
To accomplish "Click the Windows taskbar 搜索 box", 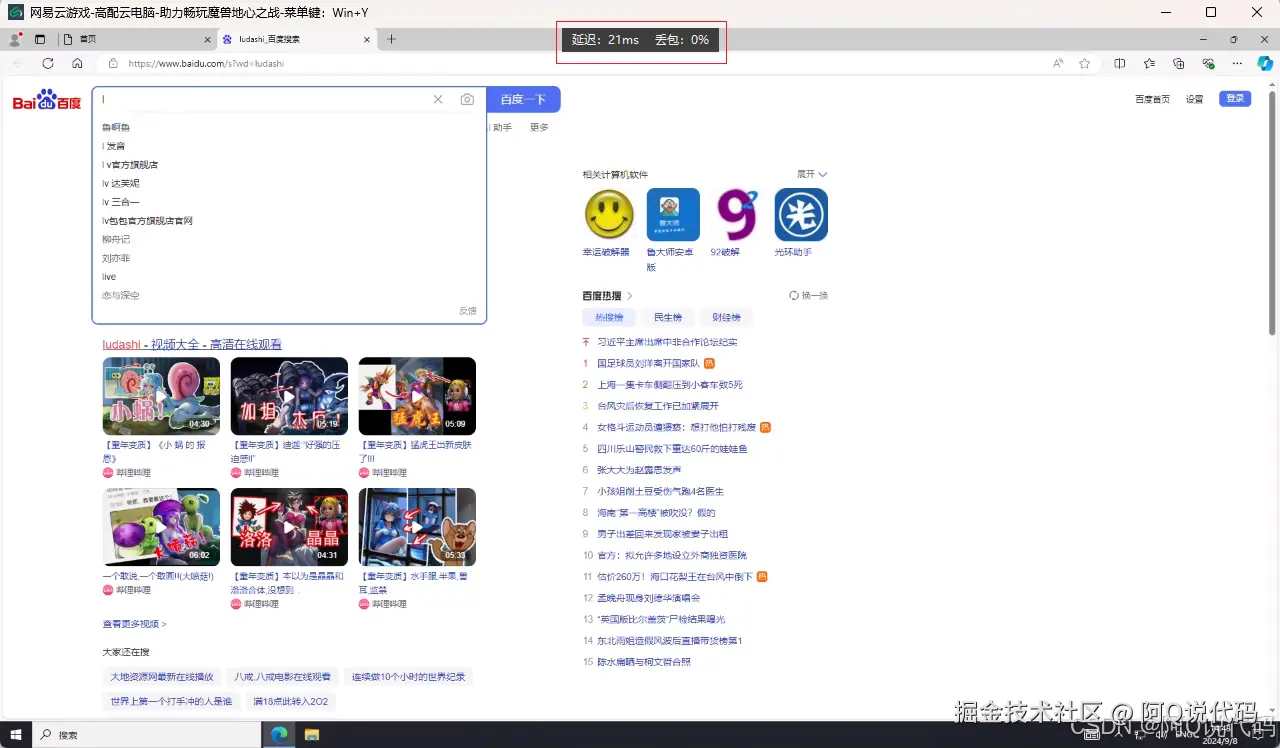I will pyautogui.click(x=145, y=734).
